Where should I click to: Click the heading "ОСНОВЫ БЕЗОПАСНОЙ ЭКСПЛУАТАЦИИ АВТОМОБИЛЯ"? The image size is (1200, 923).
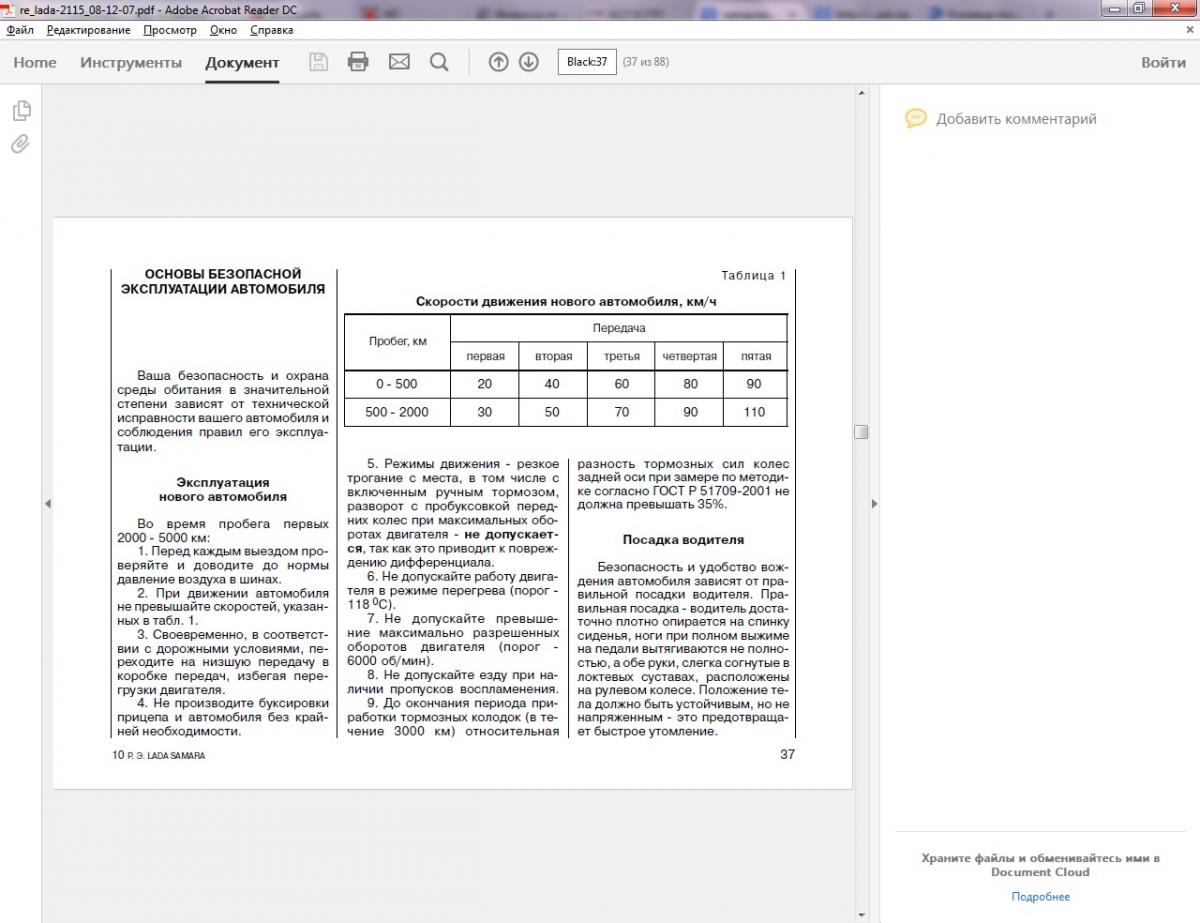(x=223, y=281)
